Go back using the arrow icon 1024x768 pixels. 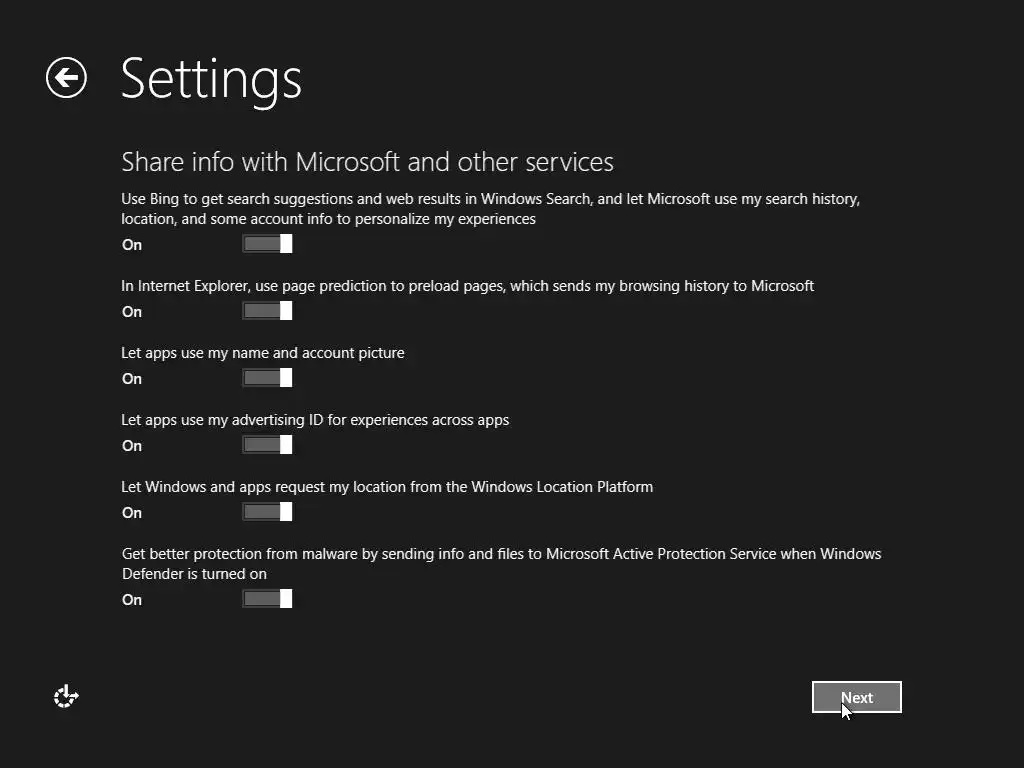coord(66,78)
